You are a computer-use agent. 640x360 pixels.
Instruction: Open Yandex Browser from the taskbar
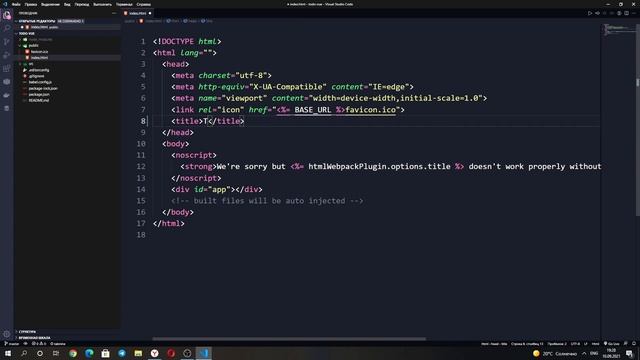[155, 353]
